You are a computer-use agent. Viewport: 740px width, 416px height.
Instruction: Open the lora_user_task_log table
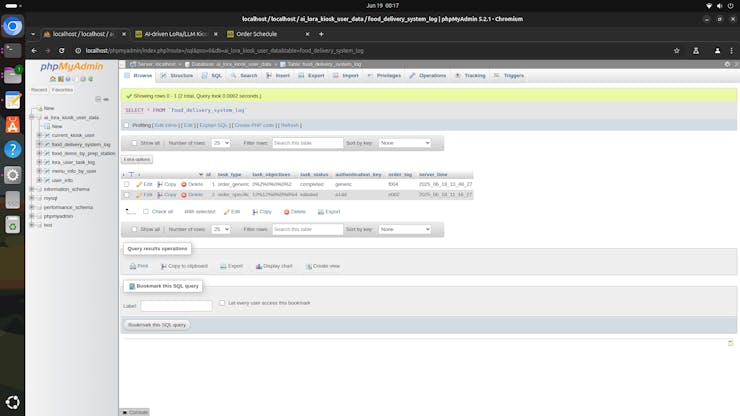[73, 162]
